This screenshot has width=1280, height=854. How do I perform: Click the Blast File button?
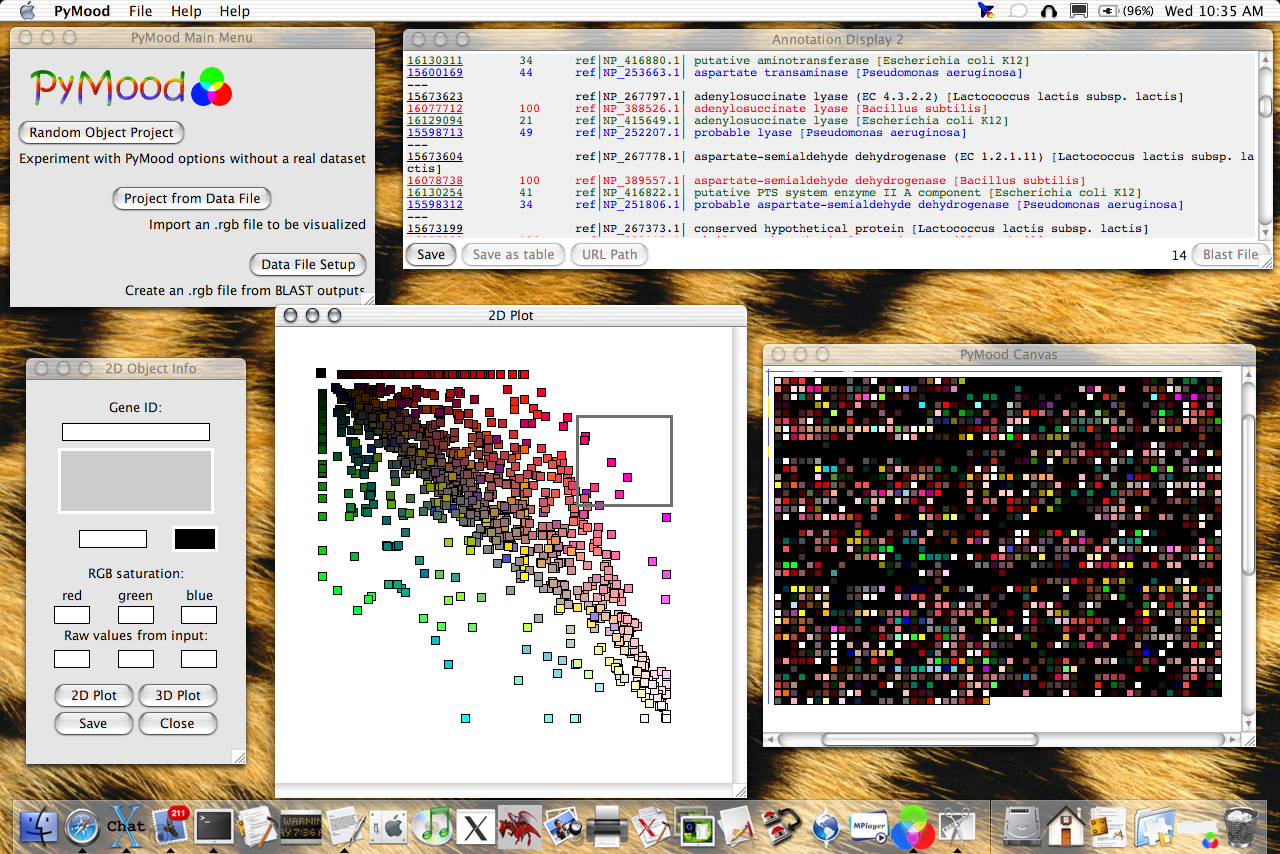(x=1231, y=254)
